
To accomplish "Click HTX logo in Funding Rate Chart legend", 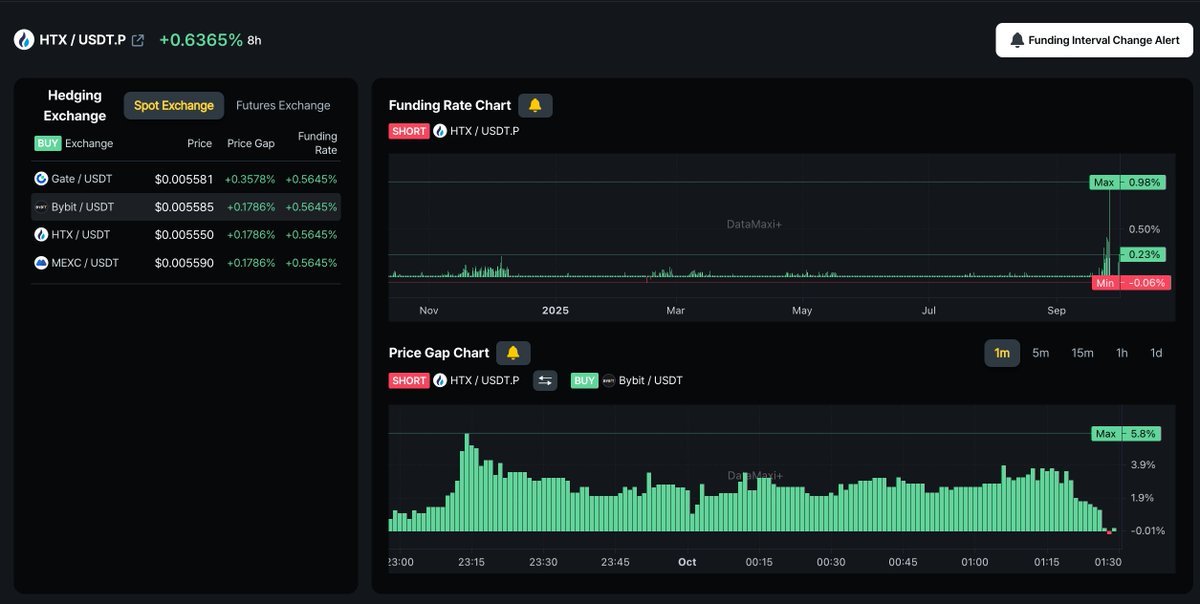I will click(440, 131).
